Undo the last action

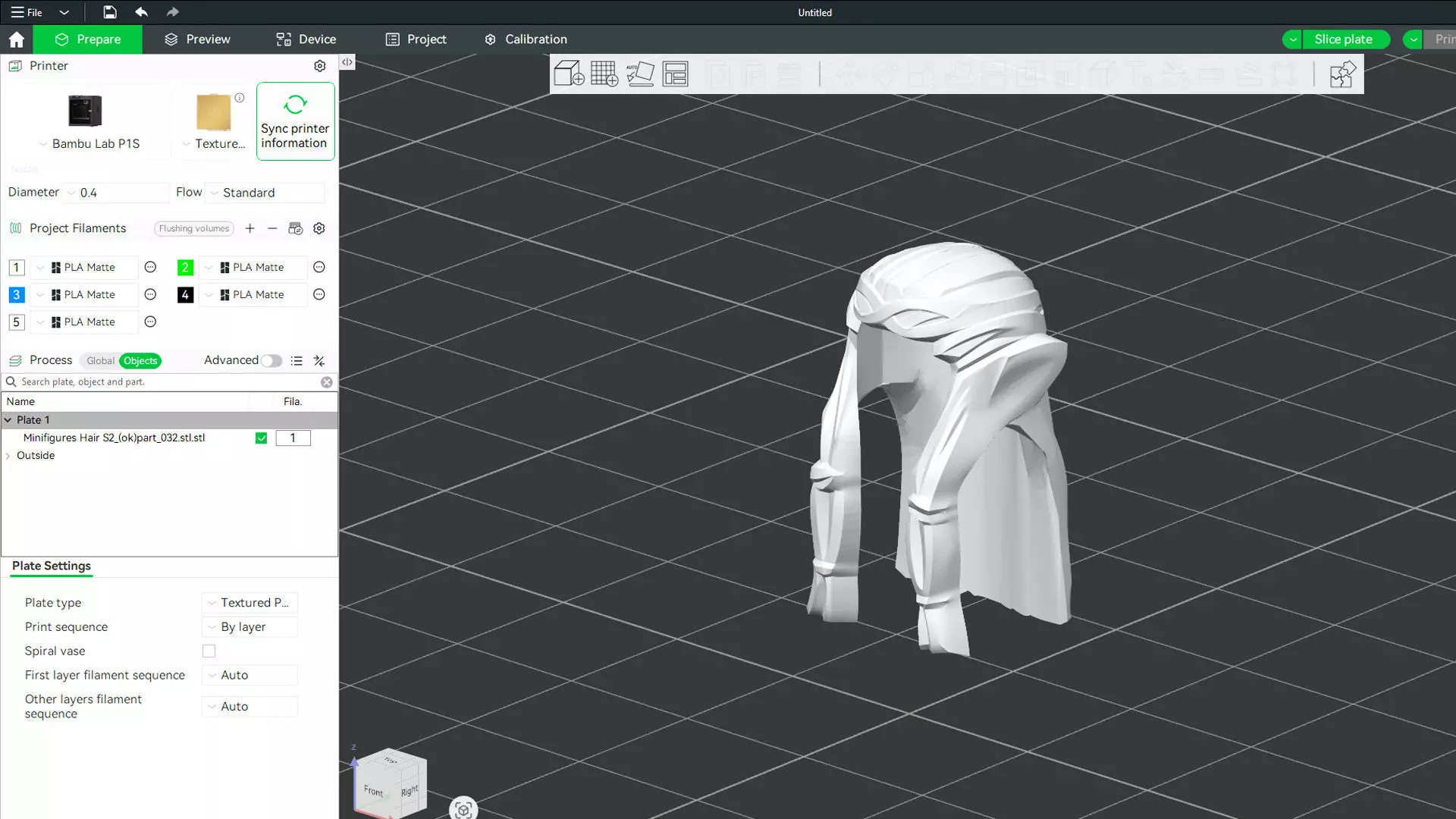141,12
